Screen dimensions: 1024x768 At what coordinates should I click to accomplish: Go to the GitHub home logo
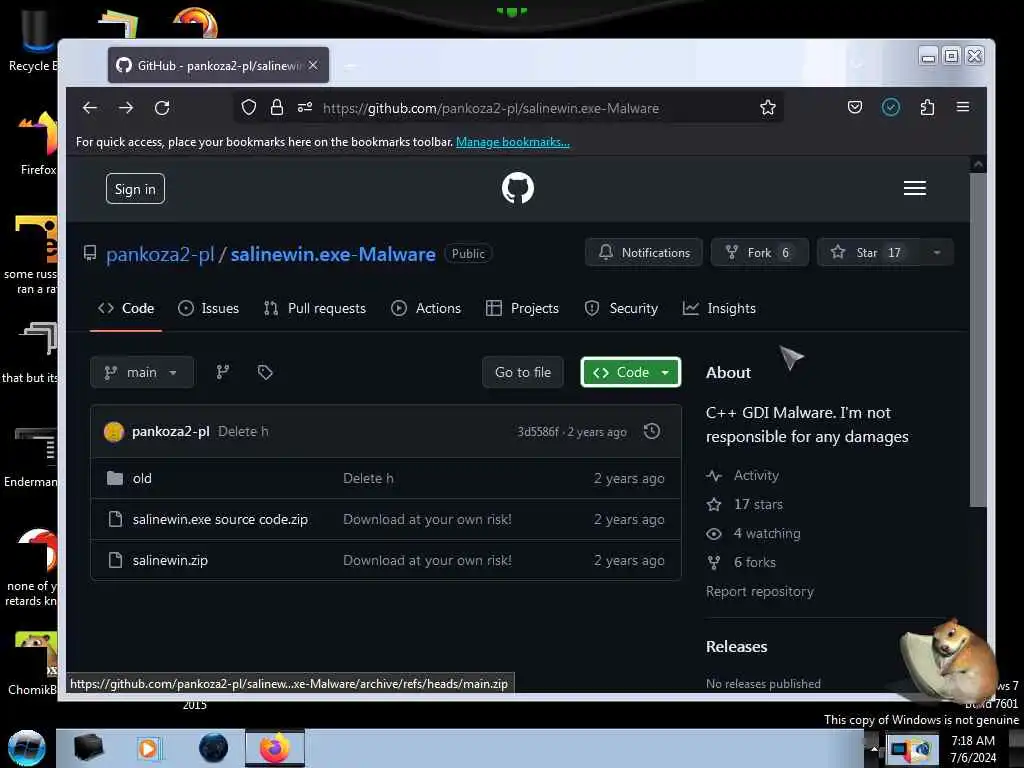tap(518, 188)
